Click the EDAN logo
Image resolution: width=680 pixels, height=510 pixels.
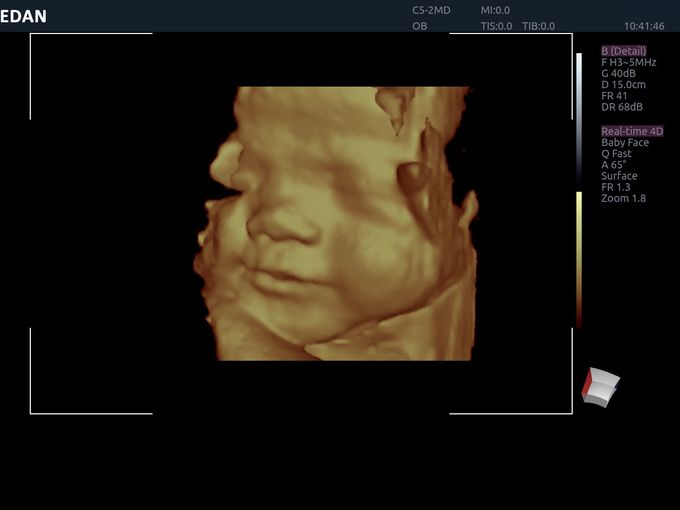[24, 16]
